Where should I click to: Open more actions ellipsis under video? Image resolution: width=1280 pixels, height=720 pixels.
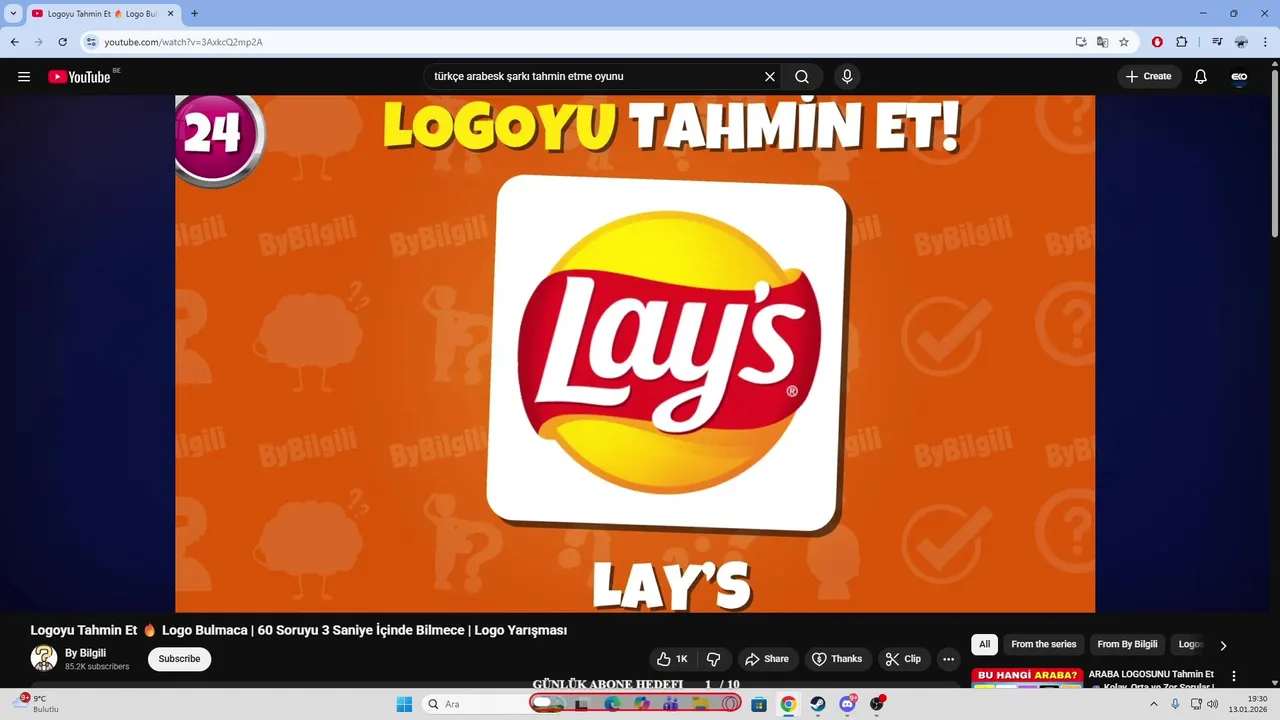tap(948, 659)
